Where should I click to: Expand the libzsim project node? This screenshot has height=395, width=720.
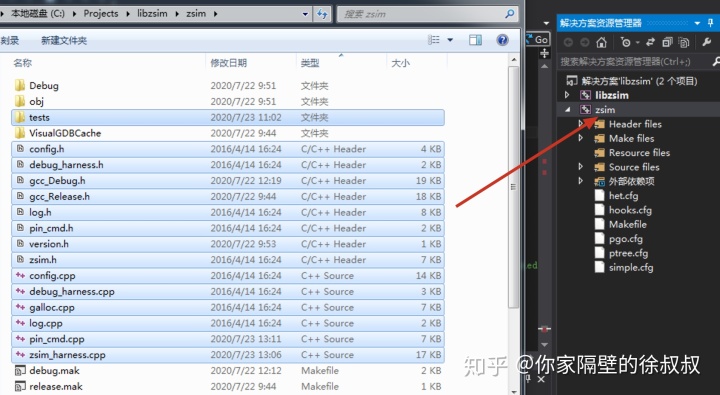click(x=568, y=95)
